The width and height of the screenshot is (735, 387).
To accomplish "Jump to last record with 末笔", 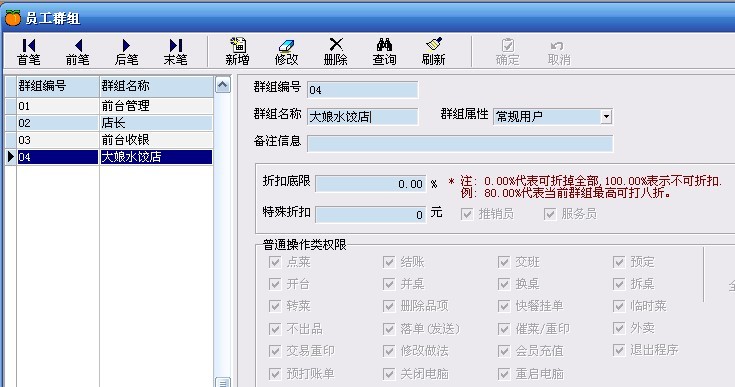I will pyautogui.click(x=175, y=52).
